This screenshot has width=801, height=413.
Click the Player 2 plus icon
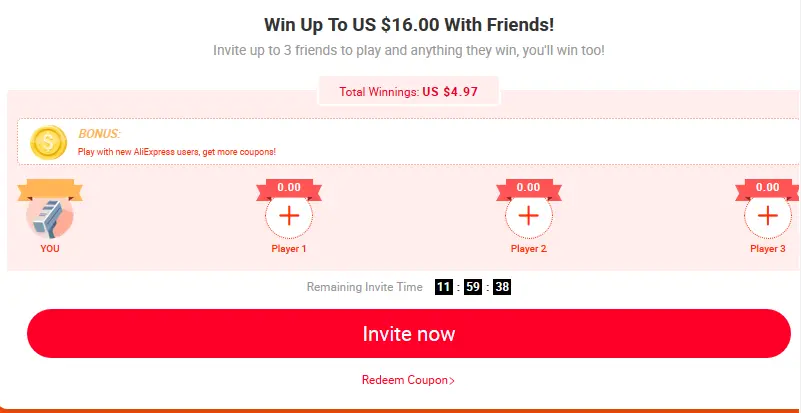[529, 216]
